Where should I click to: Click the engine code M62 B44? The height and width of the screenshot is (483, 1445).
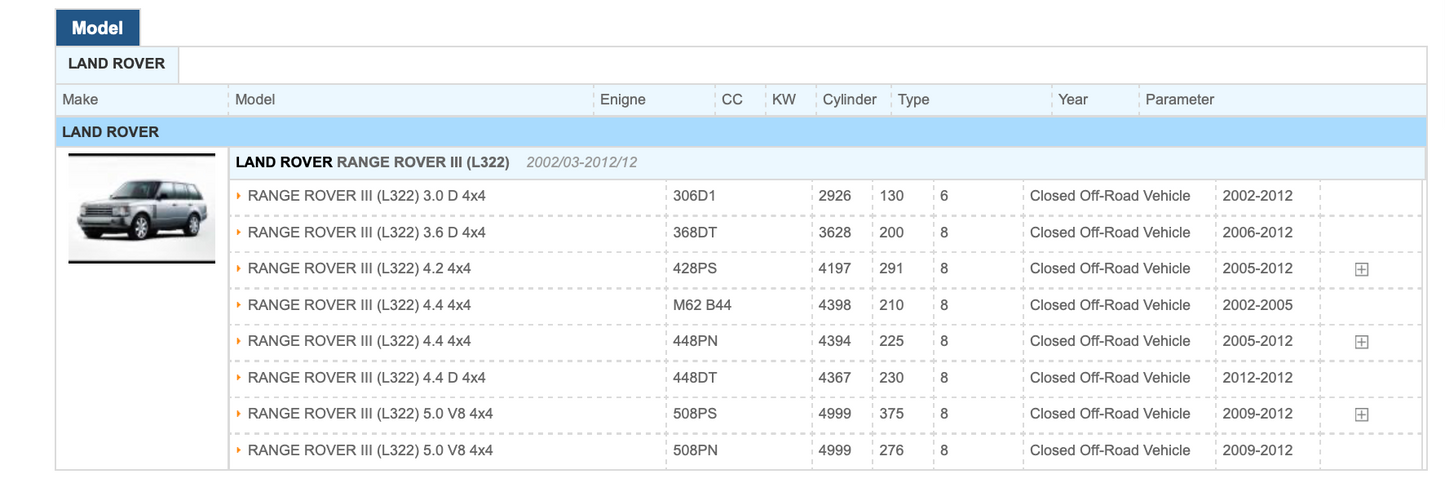click(x=702, y=305)
